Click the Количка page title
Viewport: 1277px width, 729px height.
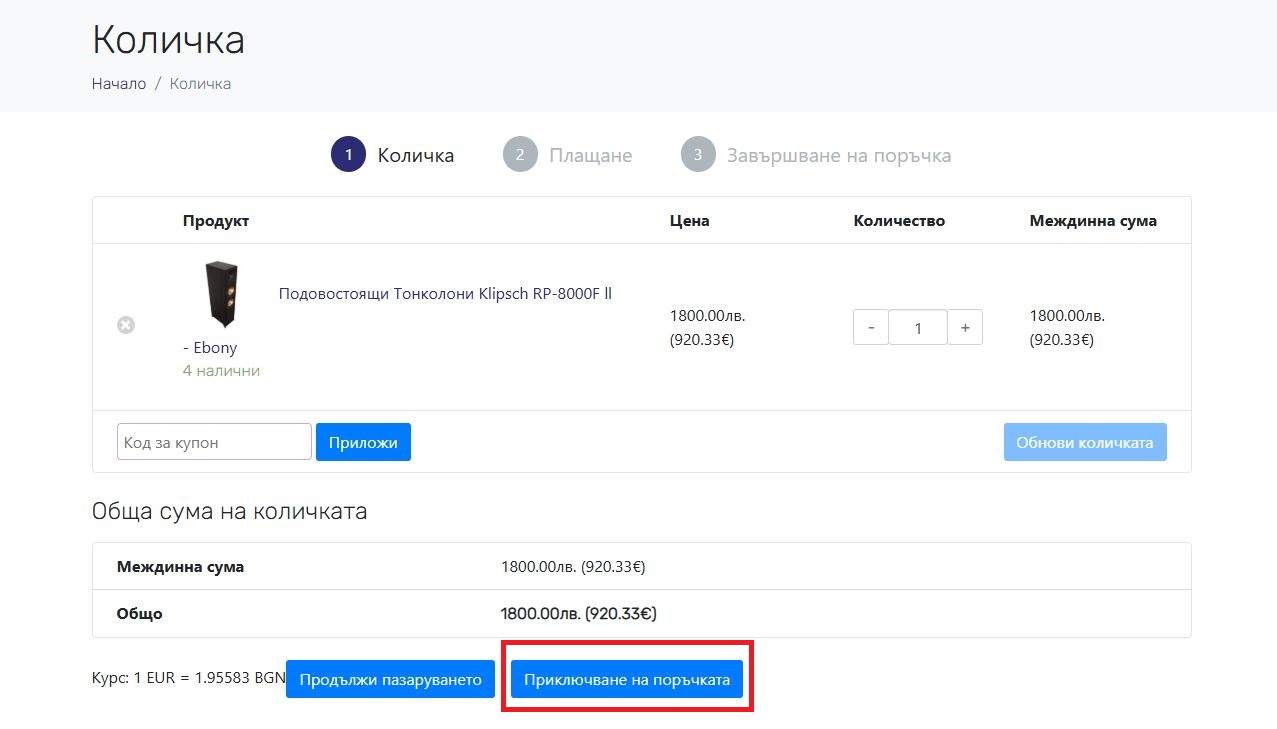168,40
